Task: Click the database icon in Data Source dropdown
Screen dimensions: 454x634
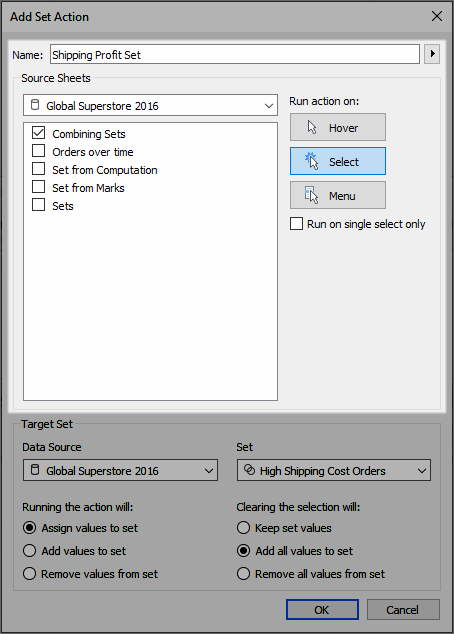Action: [35, 470]
